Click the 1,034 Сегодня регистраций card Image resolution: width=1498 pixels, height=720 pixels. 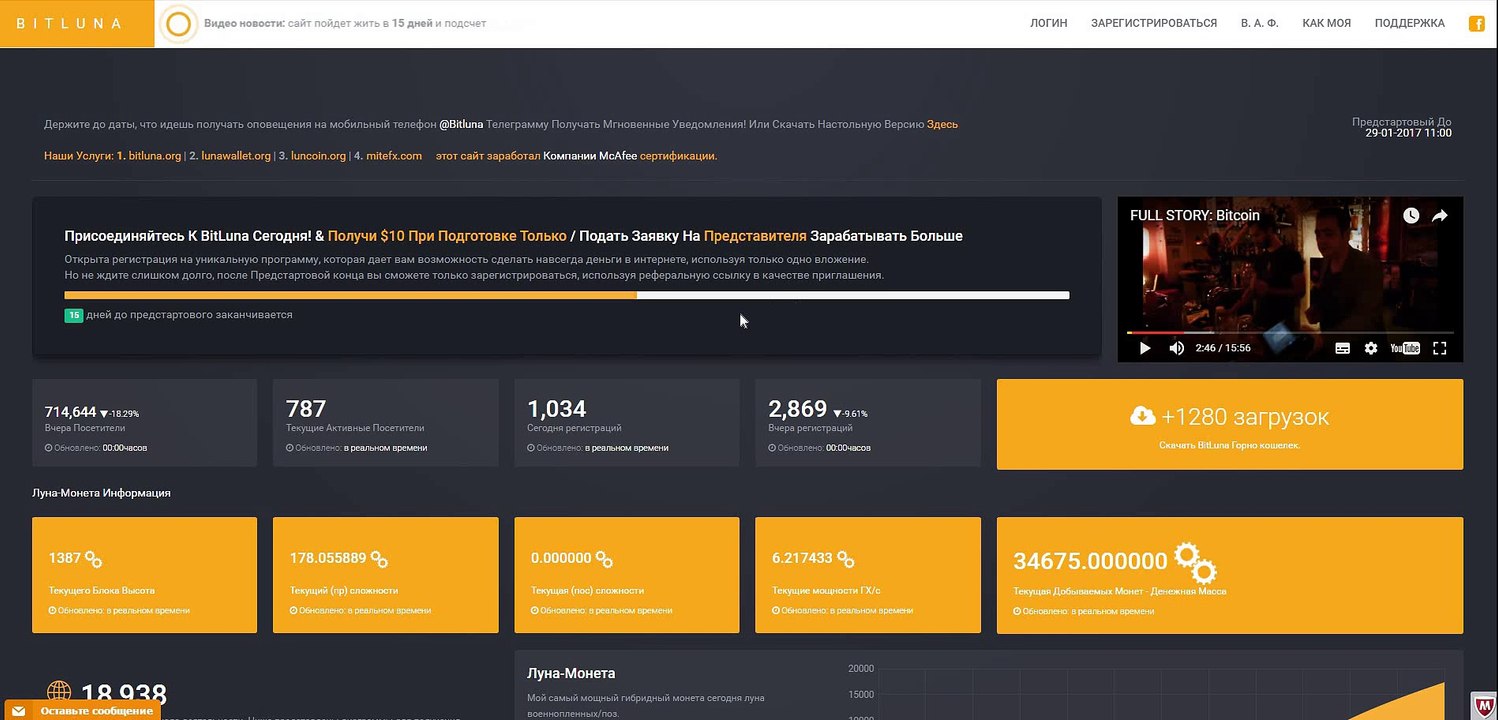pyautogui.click(x=627, y=423)
